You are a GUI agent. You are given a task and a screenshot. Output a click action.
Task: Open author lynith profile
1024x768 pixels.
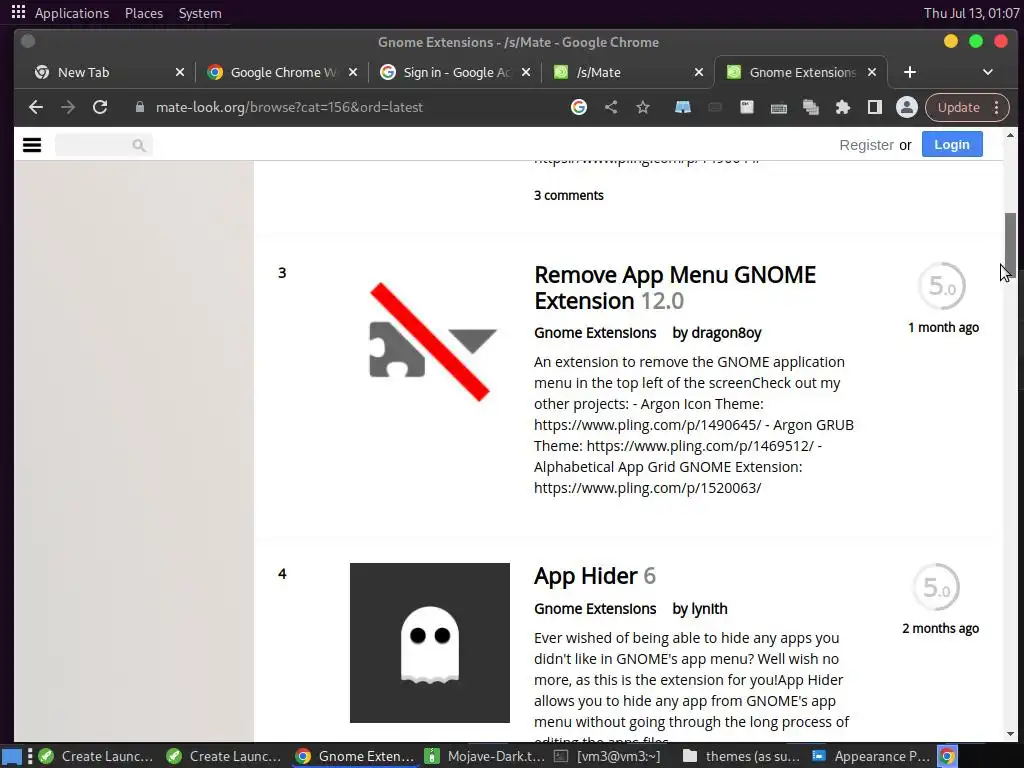709,609
